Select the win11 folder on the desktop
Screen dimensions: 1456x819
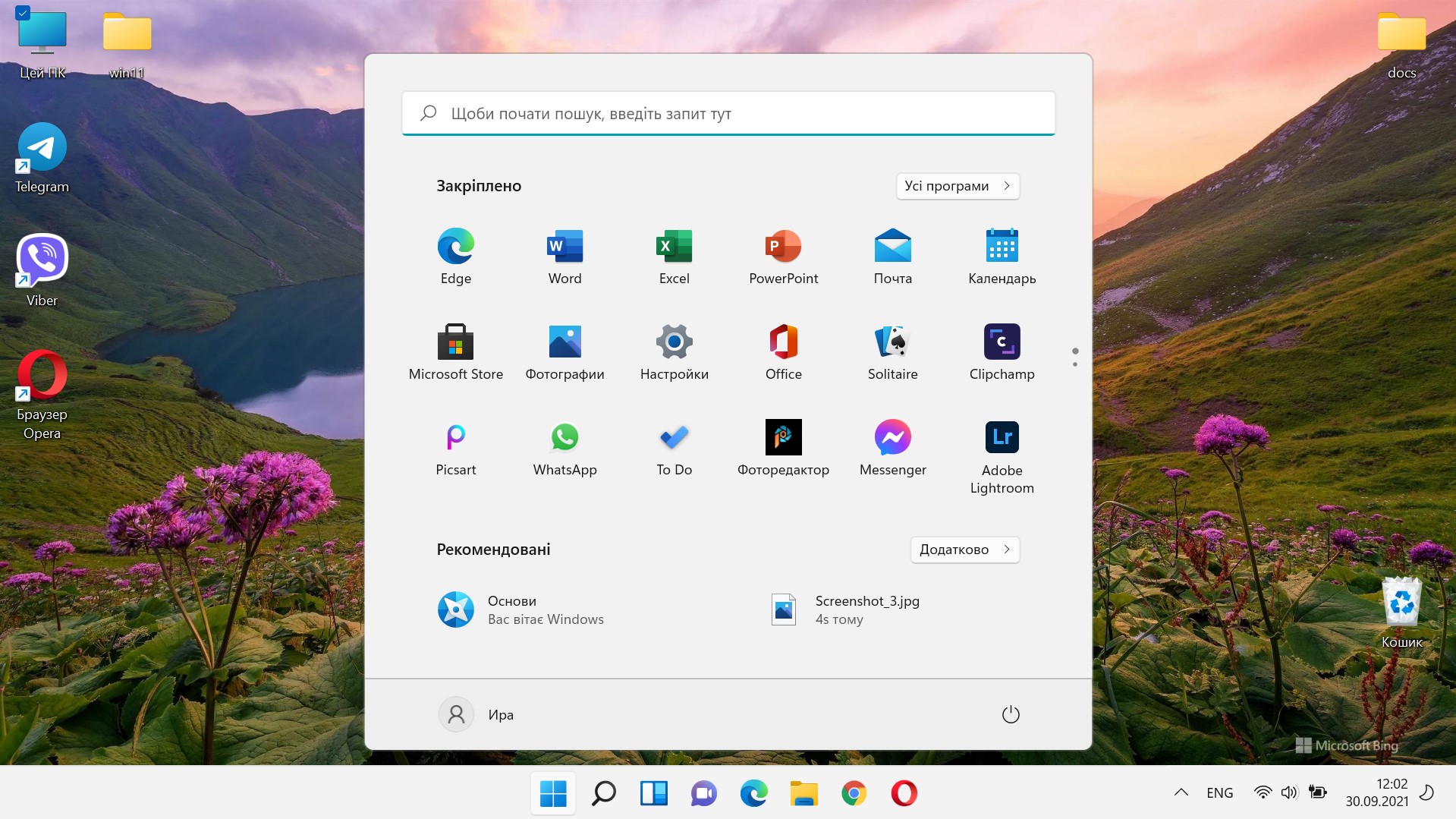[127, 46]
